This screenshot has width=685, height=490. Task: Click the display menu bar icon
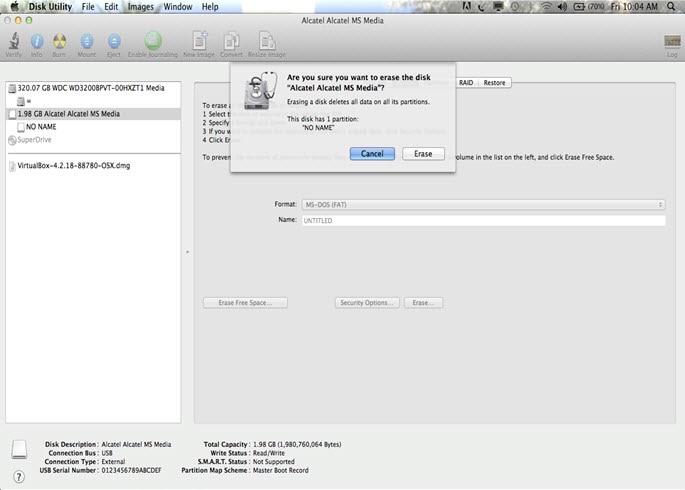point(498,6)
